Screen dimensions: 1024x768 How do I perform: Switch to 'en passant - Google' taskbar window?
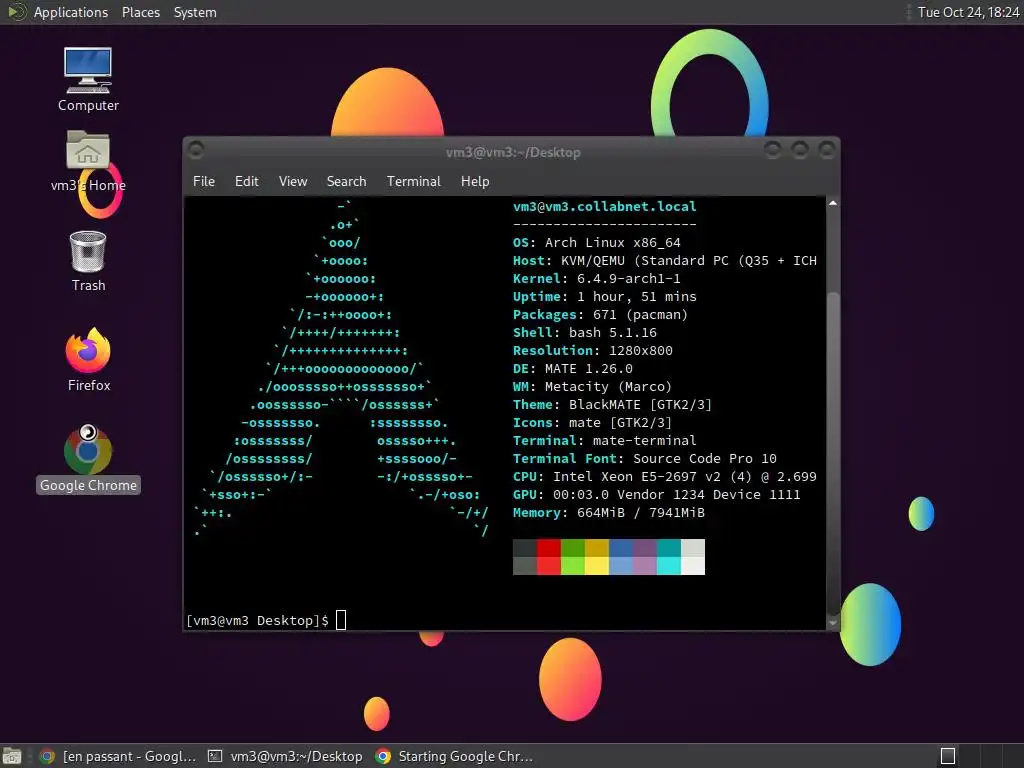tap(118, 756)
